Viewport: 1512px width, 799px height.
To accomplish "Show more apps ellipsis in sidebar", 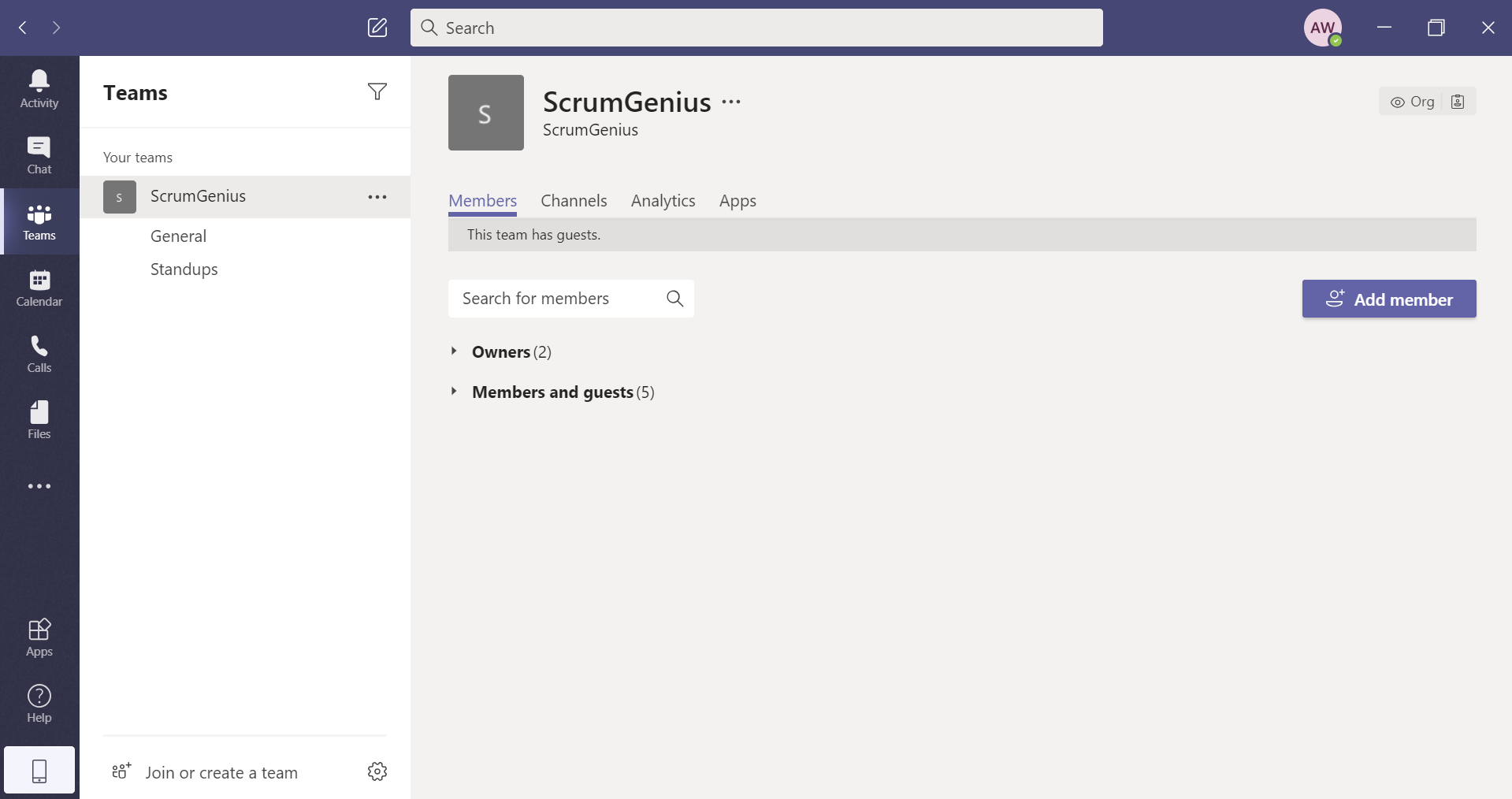I will click(x=39, y=486).
